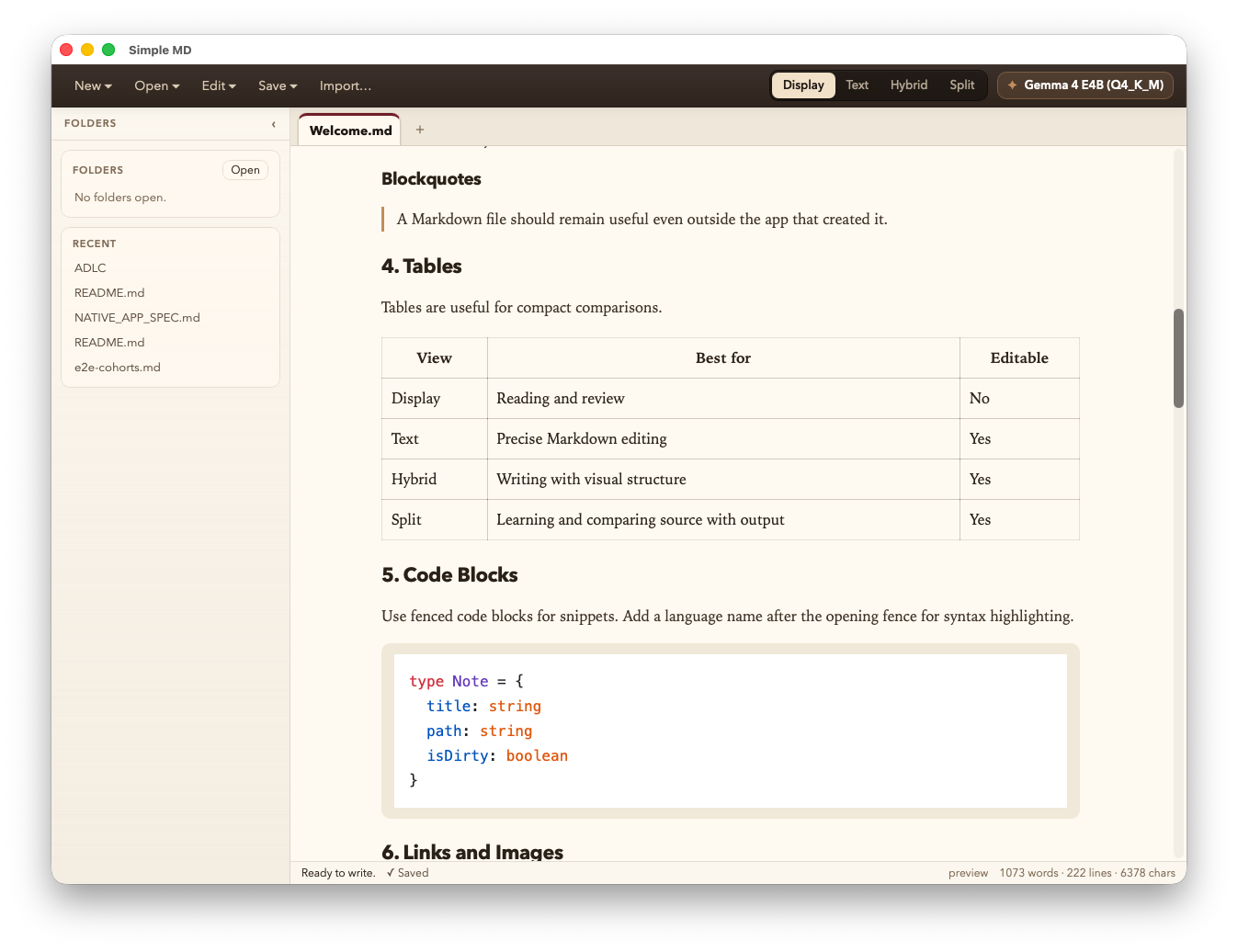The height and width of the screenshot is (952, 1238).
Task: Click the blockquote about Markdown files
Action: pyautogui.click(x=642, y=220)
